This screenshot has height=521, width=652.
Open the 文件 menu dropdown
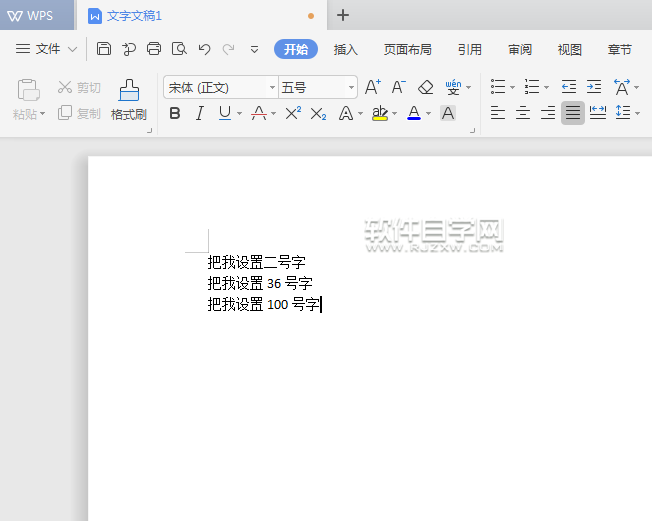coord(47,48)
